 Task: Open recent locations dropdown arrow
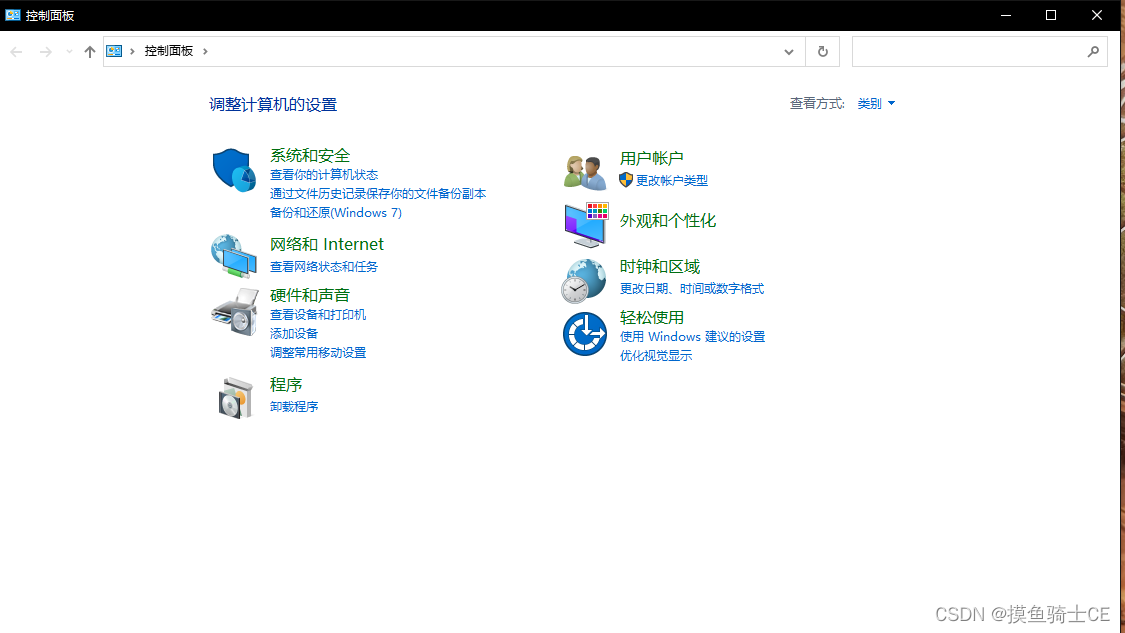pos(69,52)
